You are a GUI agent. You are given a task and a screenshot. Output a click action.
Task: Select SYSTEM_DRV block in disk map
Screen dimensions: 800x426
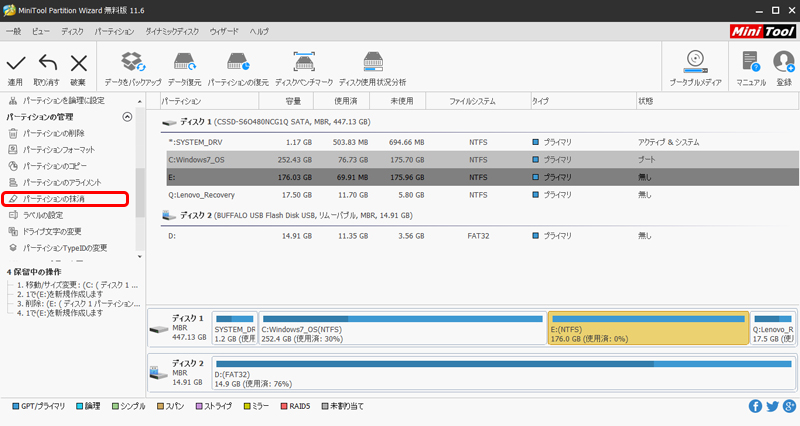[235, 328]
